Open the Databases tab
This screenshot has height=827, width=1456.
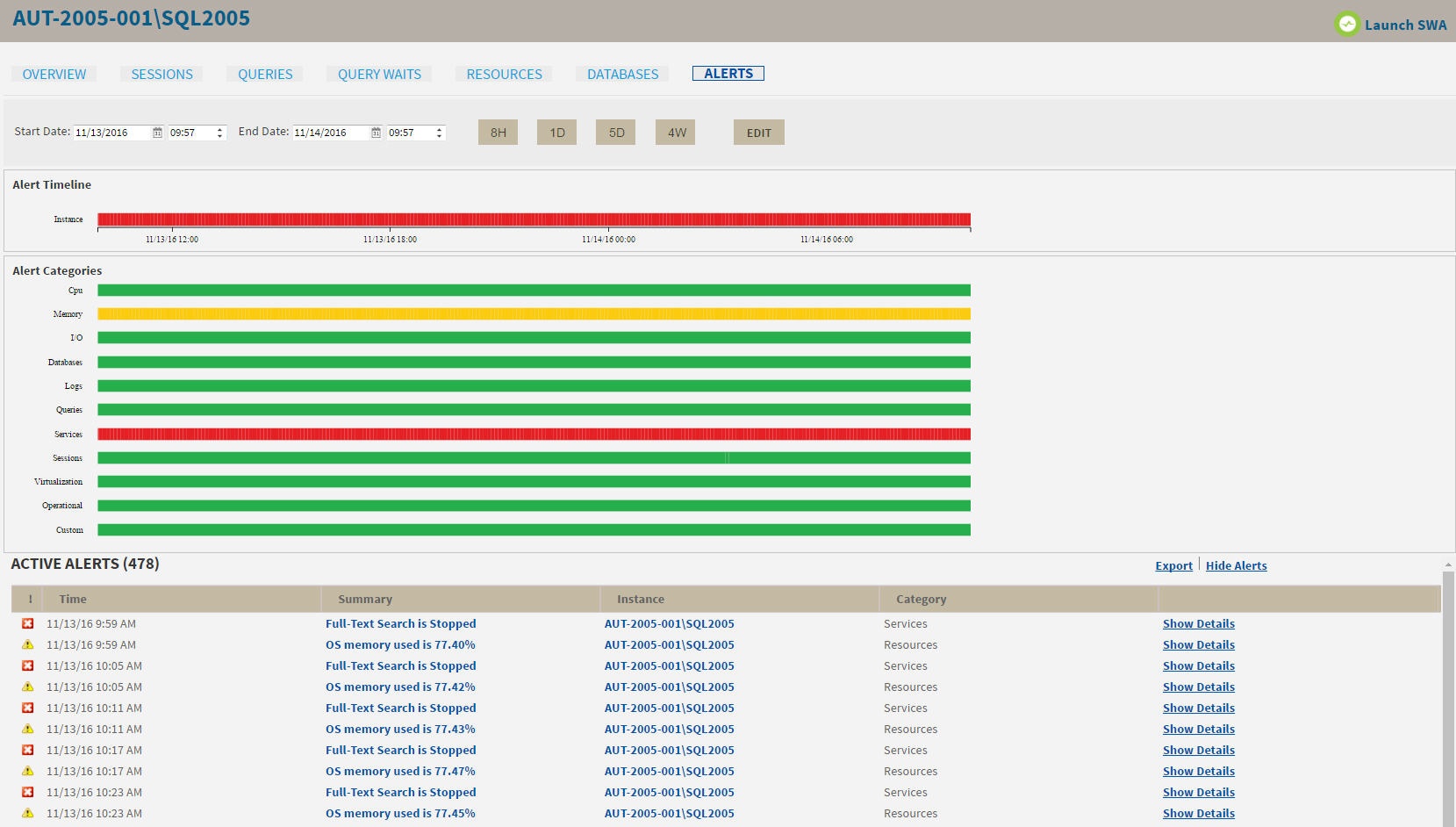pos(622,75)
